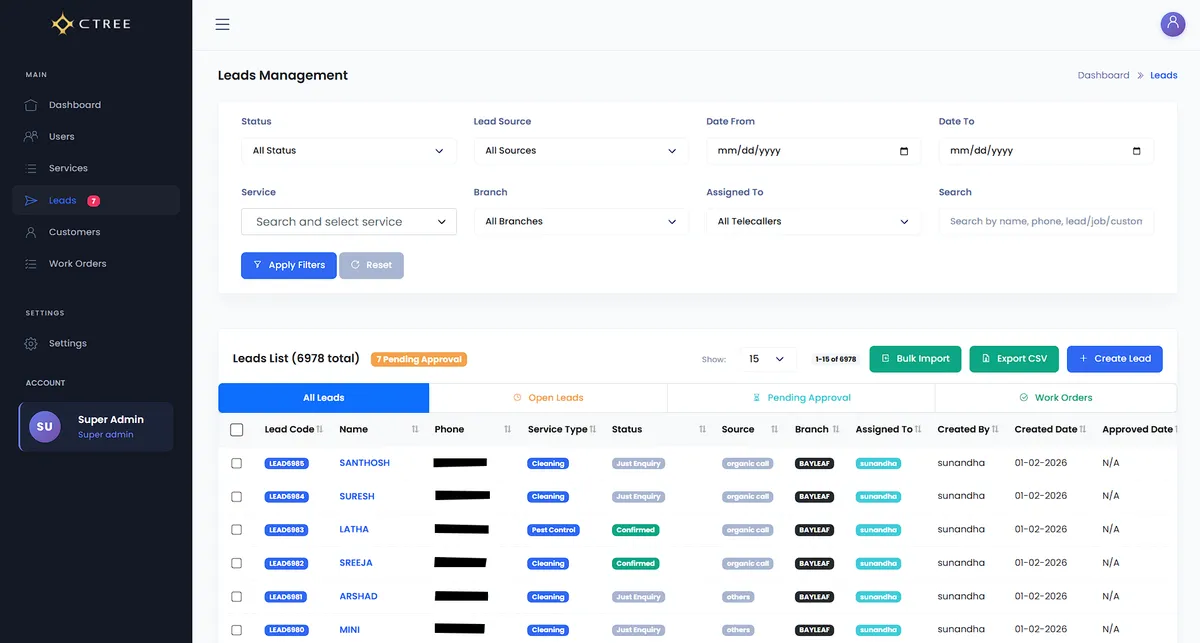This screenshot has height=643, width=1200.
Task: Open the Date To calendar picker icon
Action: click(x=1136, y=151)
